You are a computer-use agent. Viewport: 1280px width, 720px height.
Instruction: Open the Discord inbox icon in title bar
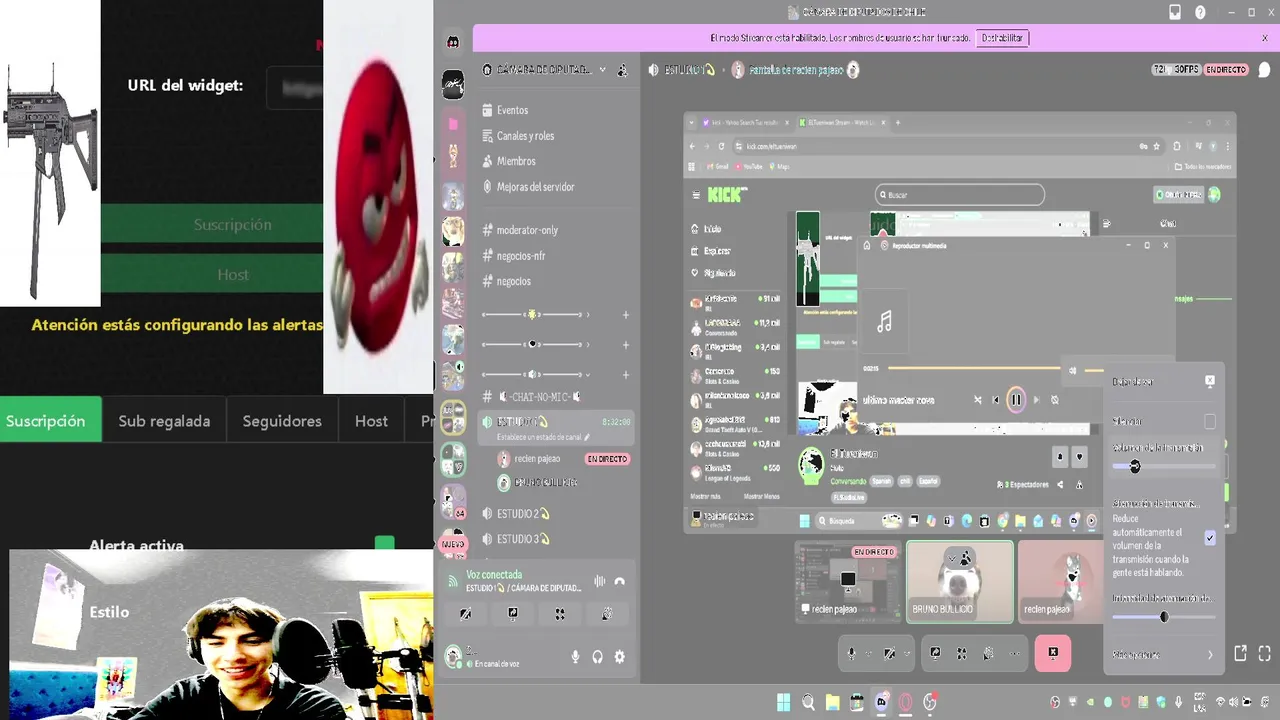click(1175, 12)
